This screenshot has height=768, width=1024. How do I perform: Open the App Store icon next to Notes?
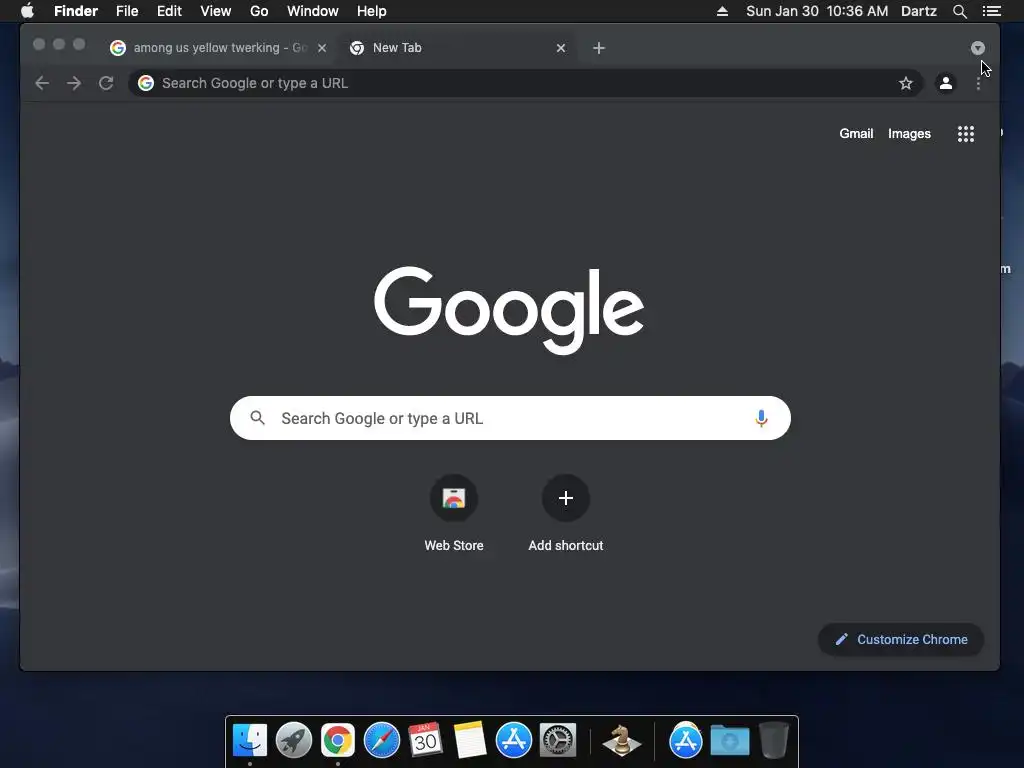point(513,740)
